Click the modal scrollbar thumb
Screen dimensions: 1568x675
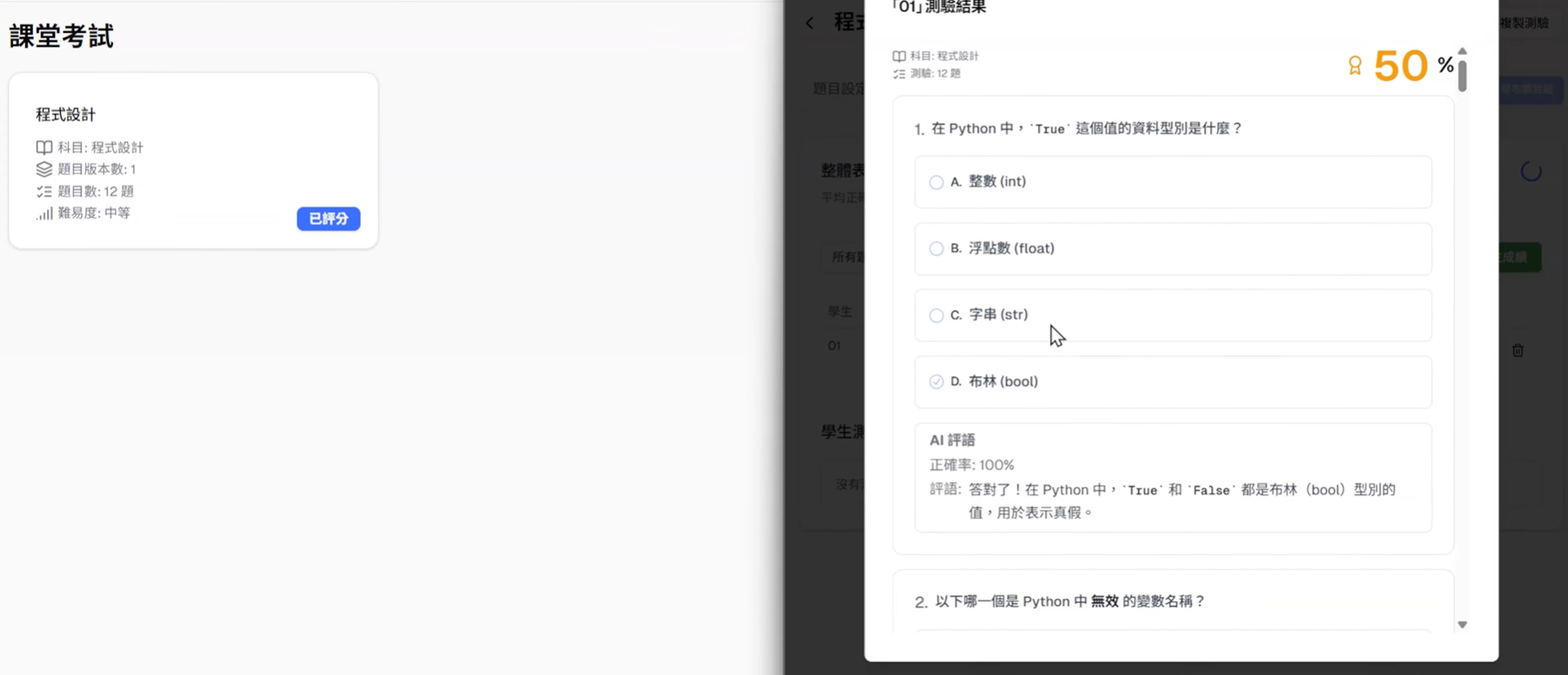1462,74
